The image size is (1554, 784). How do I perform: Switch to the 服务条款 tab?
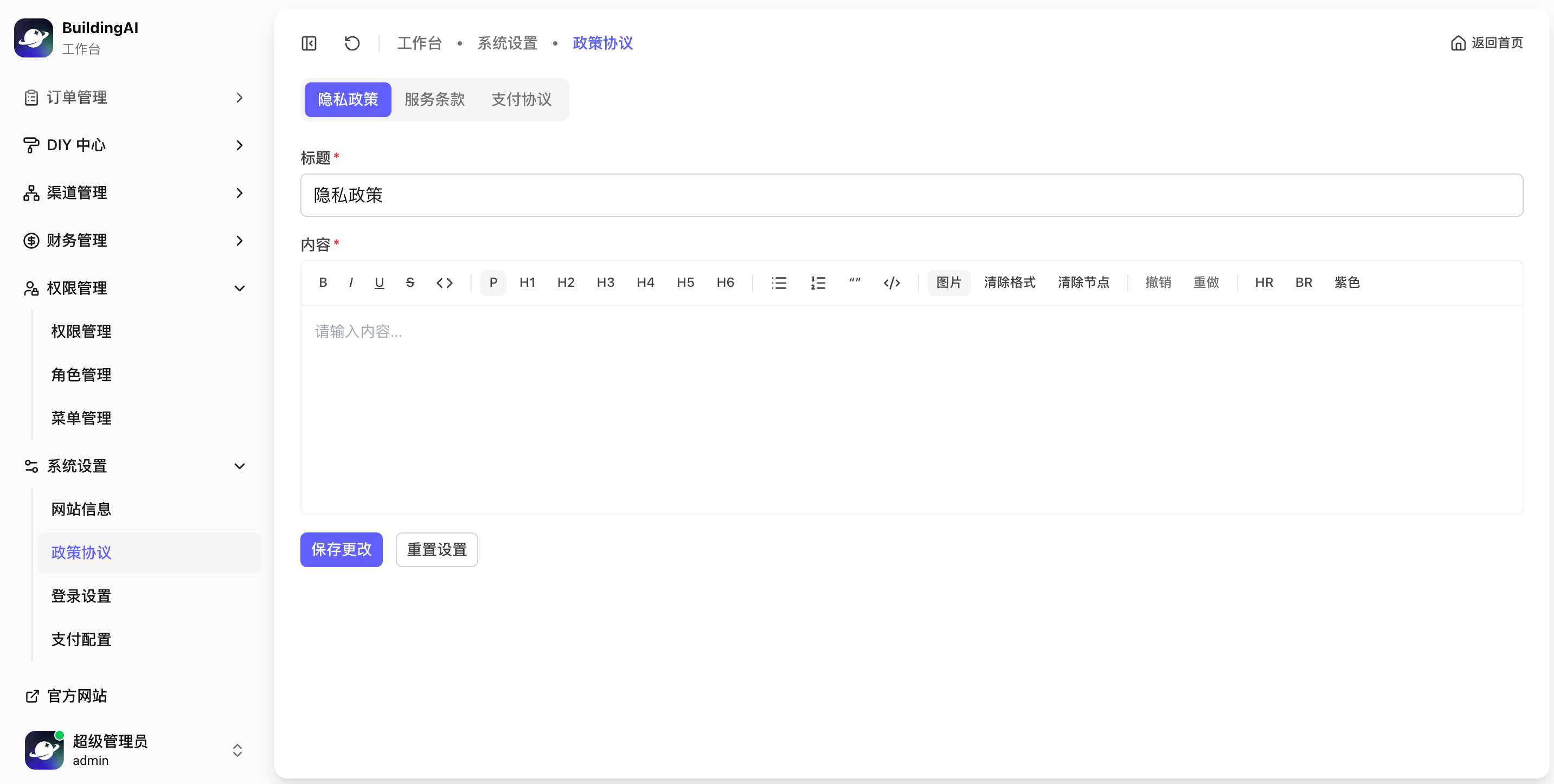pos(434,100)
